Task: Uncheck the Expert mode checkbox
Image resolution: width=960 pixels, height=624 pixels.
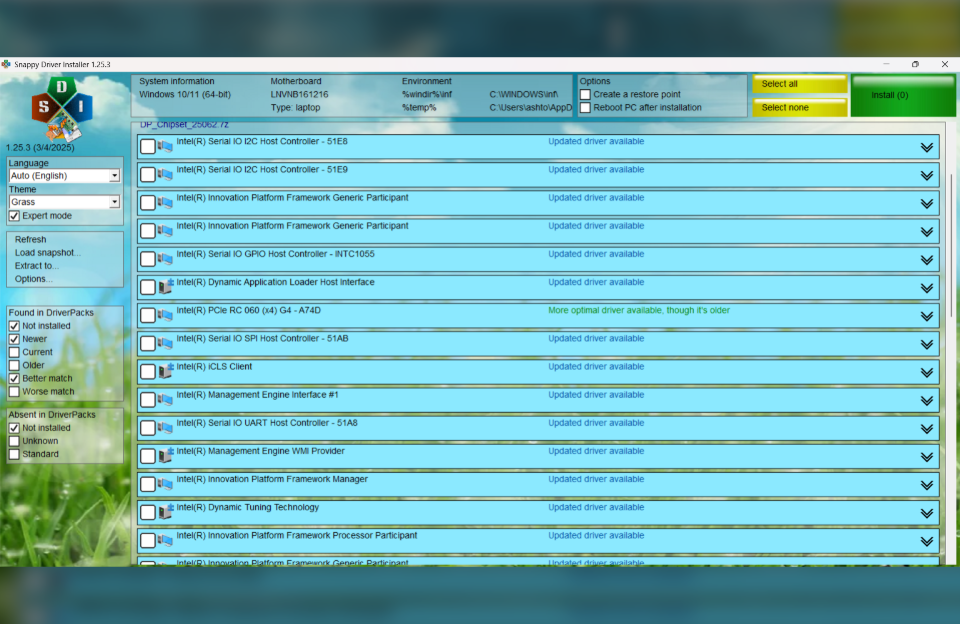Action: click(14, 216)
